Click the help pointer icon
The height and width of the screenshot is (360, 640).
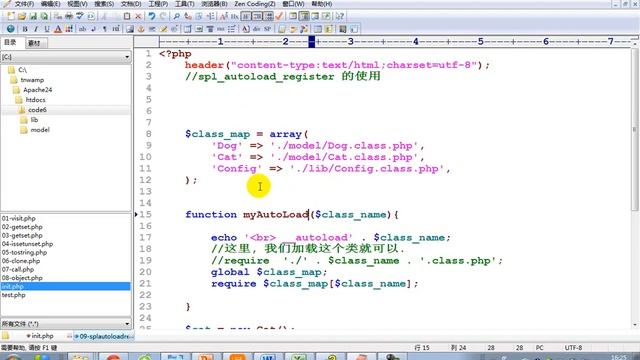point(340,16)
